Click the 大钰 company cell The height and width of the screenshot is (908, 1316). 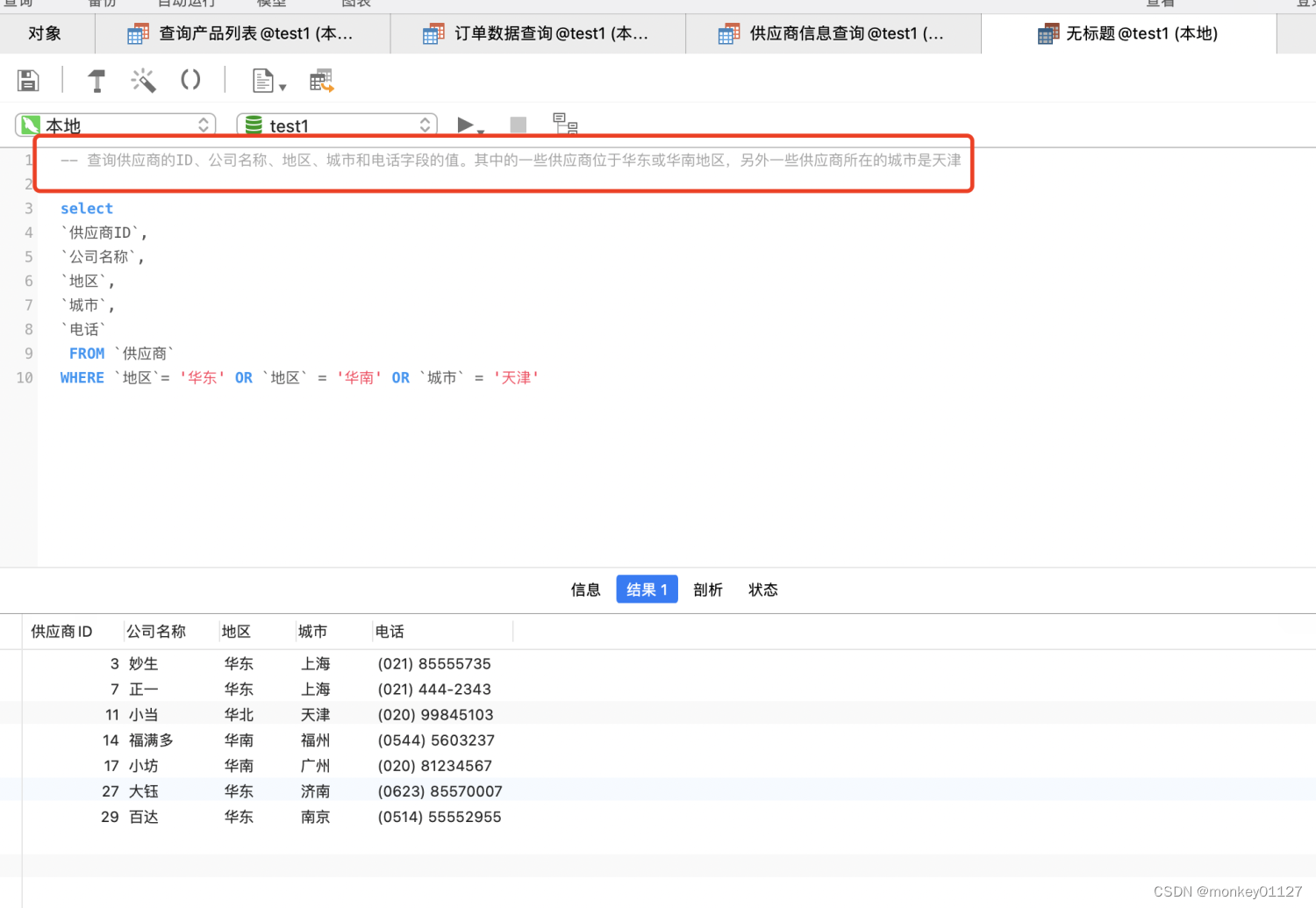pos(144,791)
